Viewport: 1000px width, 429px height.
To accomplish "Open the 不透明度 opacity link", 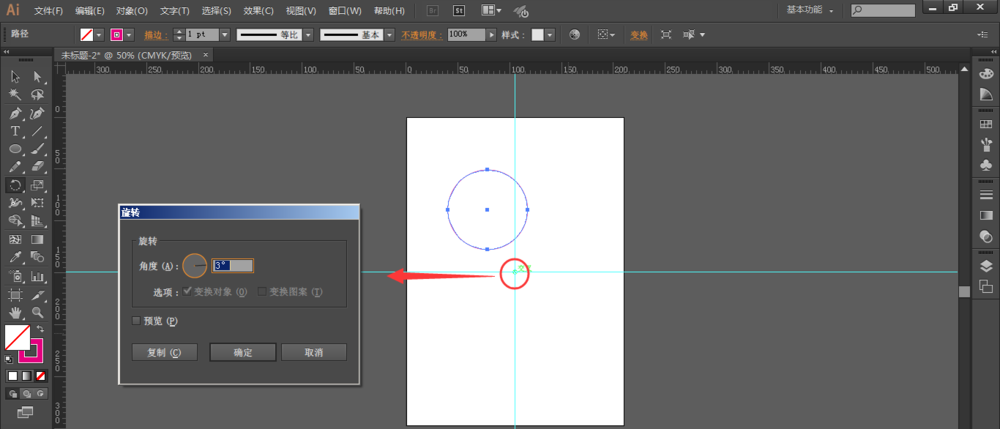I will click(422, 35).
